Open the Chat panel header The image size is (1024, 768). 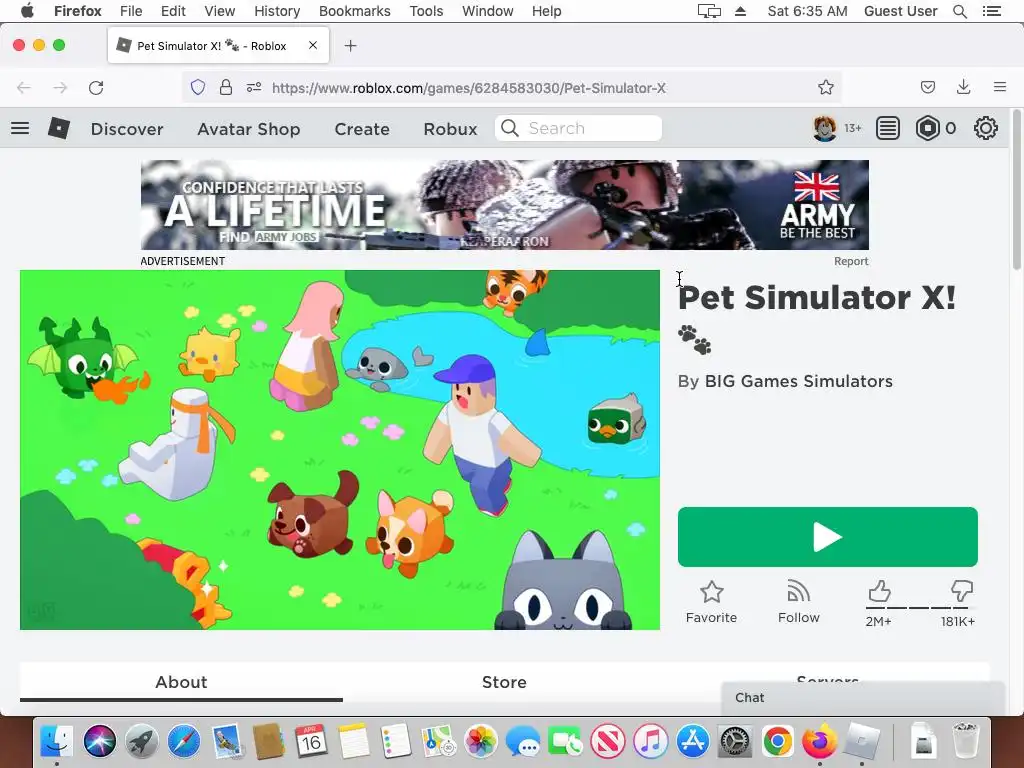863,697
